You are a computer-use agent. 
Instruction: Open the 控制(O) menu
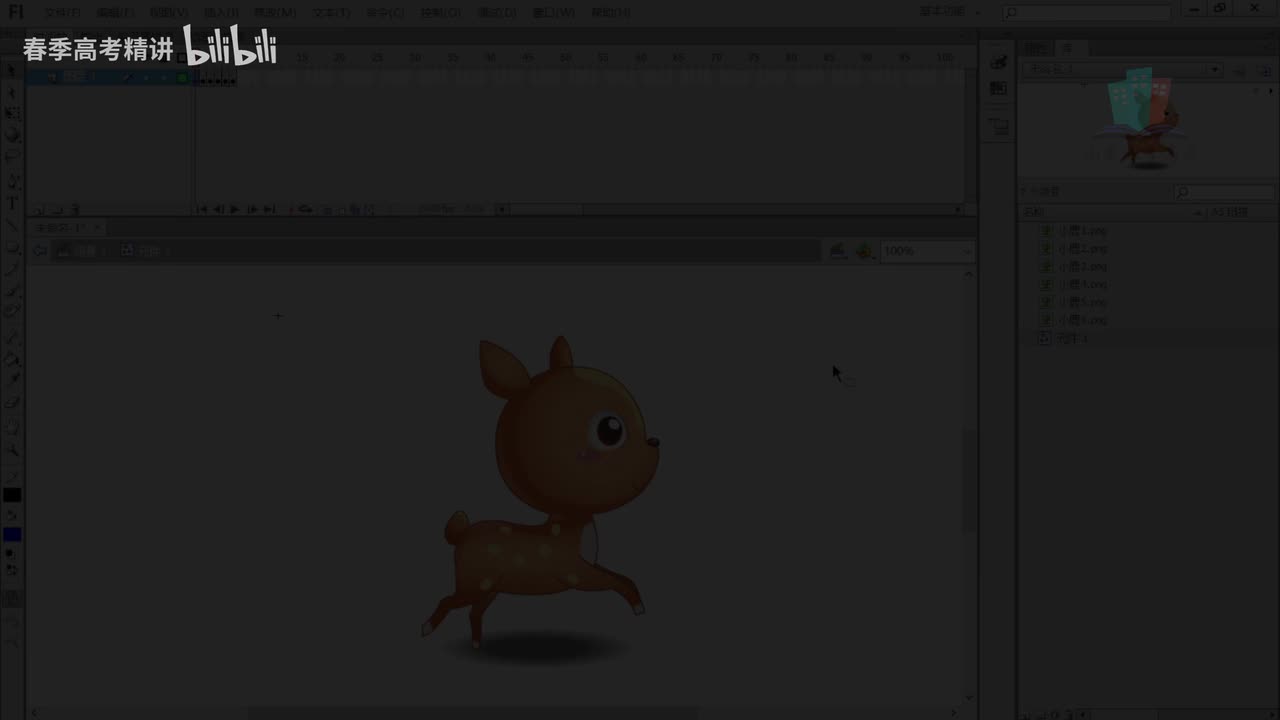click(440, 12)
